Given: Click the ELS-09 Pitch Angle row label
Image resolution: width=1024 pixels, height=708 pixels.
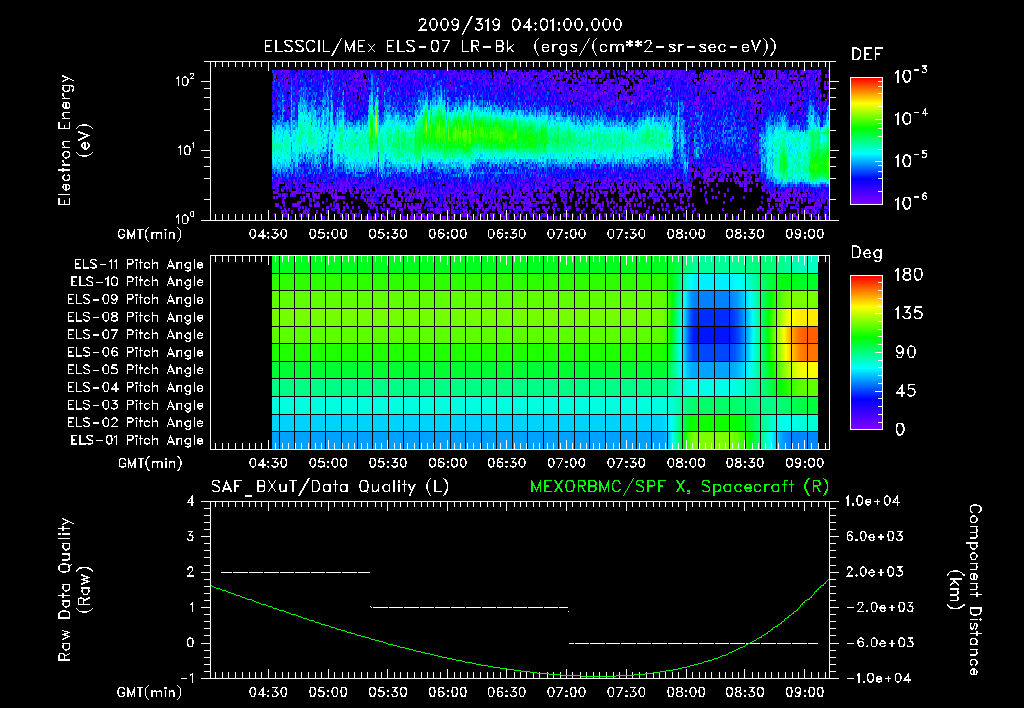Looking at the screenshot, I should coord(135,300).
